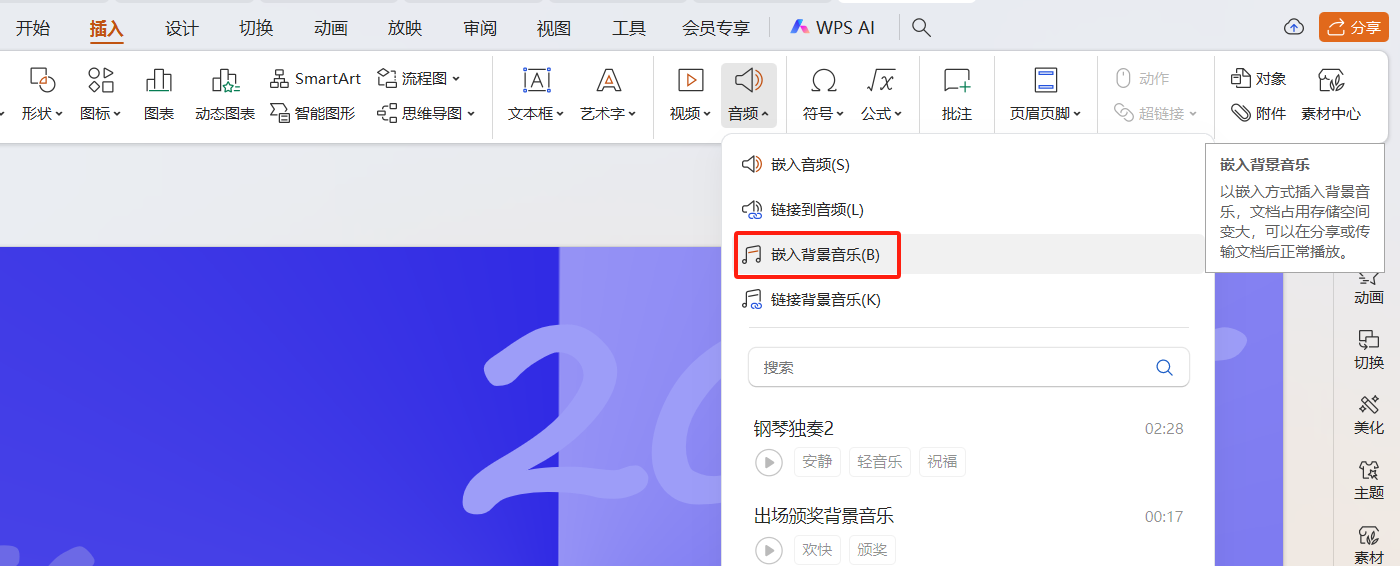Click the search magnifier in menu bar

(x=921, y=28)
